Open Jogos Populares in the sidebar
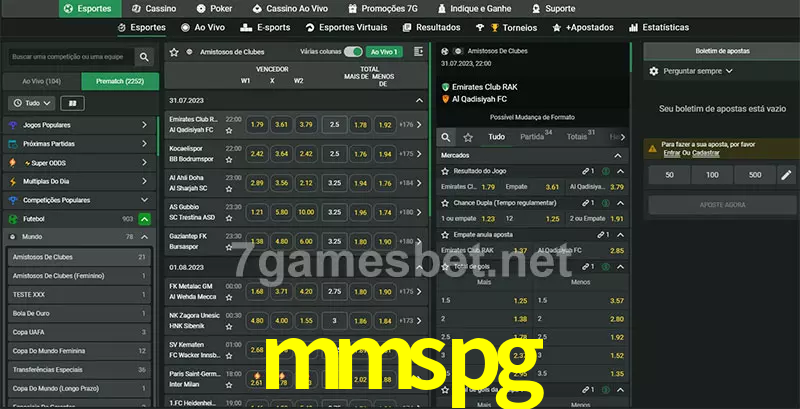 [x=79, y=125]
